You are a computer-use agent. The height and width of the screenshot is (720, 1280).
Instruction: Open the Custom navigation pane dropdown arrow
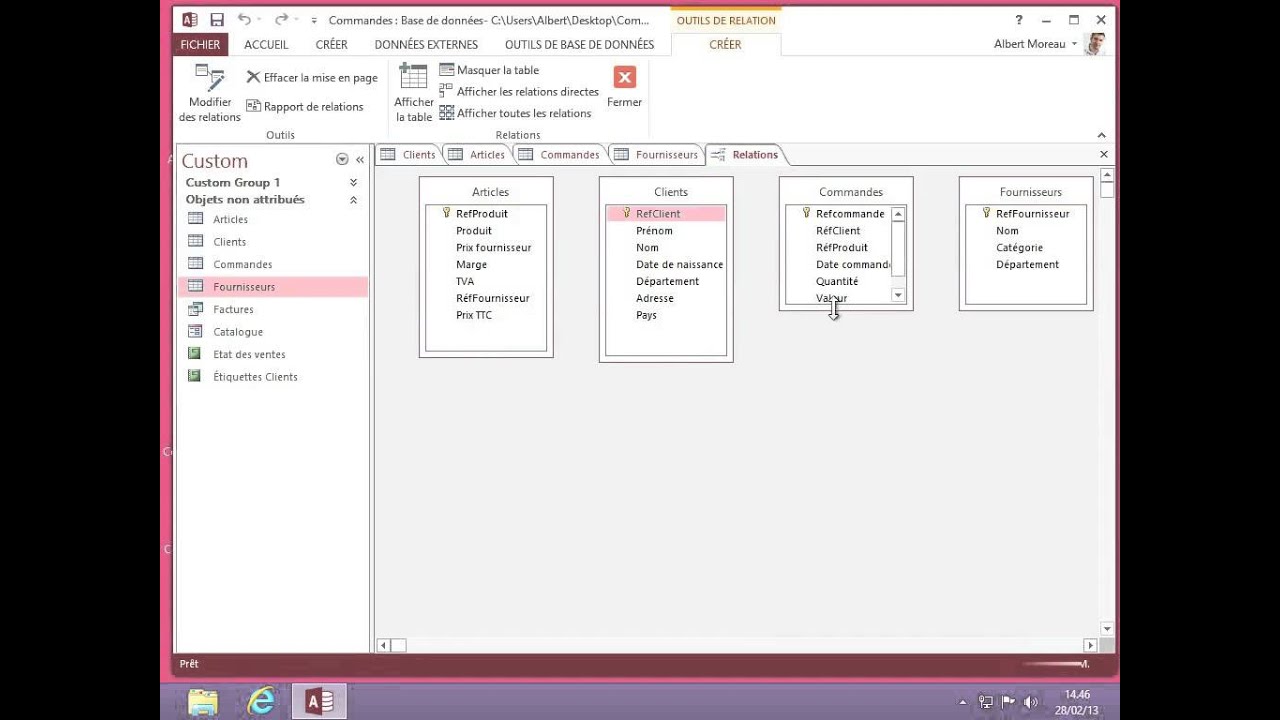point(342,160)
